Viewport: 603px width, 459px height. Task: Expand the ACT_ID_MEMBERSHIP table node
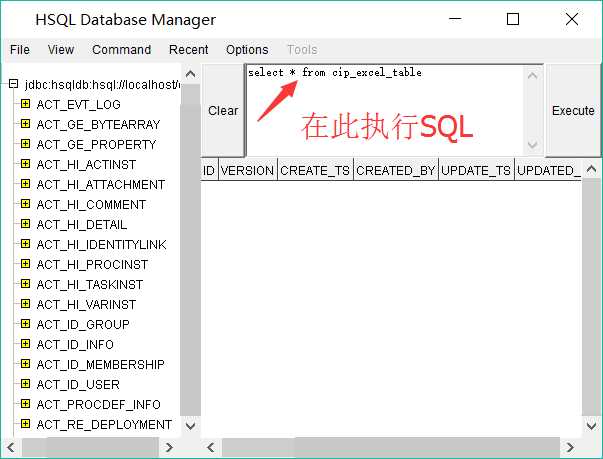25,364
